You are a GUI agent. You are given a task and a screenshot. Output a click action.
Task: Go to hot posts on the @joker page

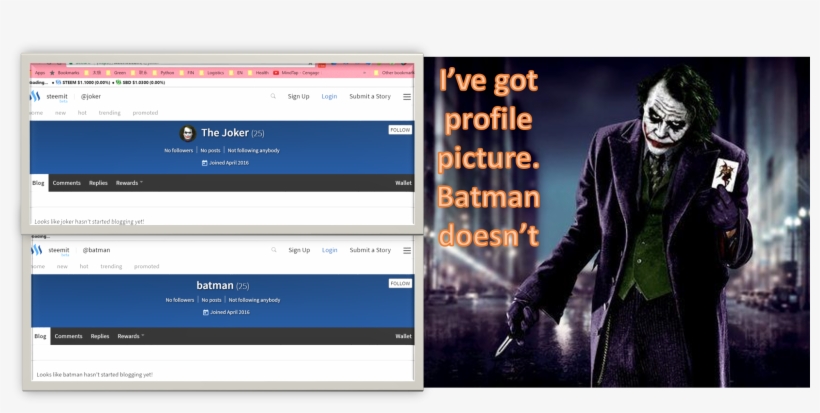click(82, 113)
